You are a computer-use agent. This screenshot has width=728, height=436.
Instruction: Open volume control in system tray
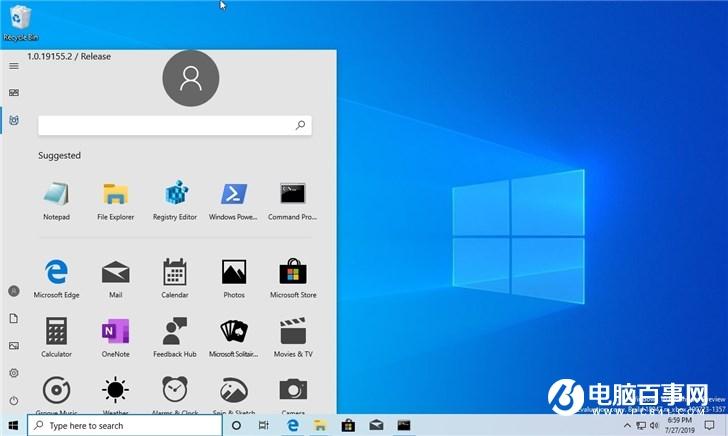(654, 425)
